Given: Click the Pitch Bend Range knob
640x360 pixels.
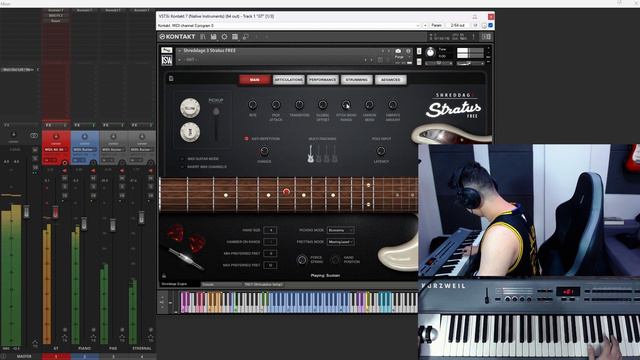Looking at the screenshot, I should 346,105.
